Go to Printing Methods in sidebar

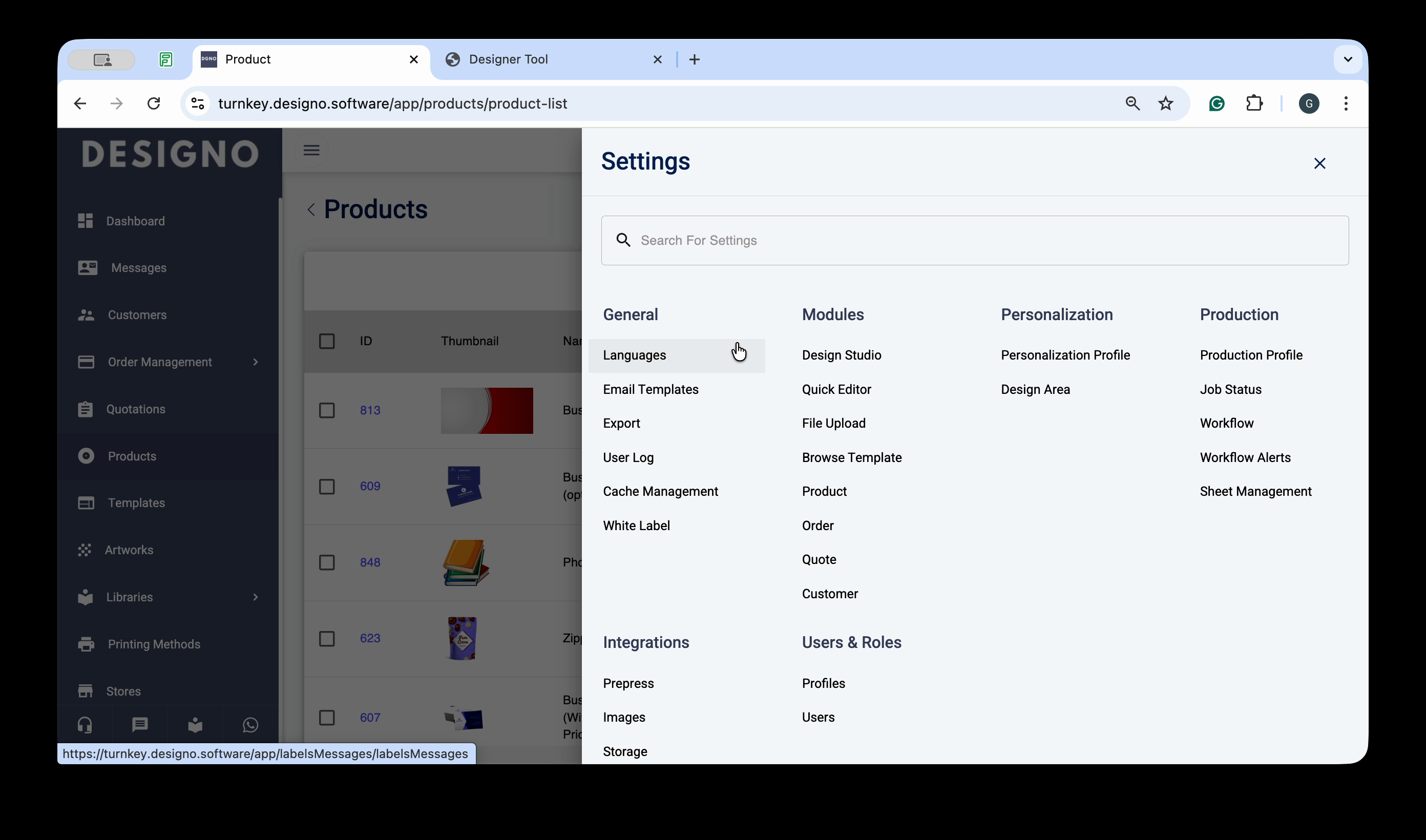(x=153, y=644)
